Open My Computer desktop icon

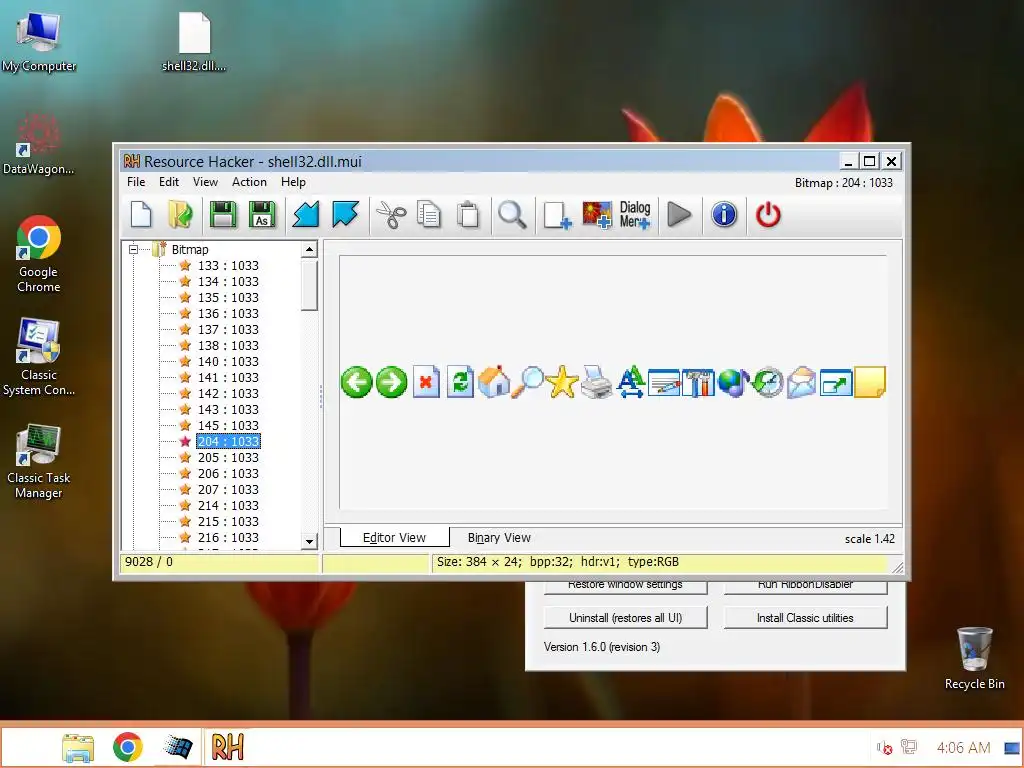coord(39,42)
